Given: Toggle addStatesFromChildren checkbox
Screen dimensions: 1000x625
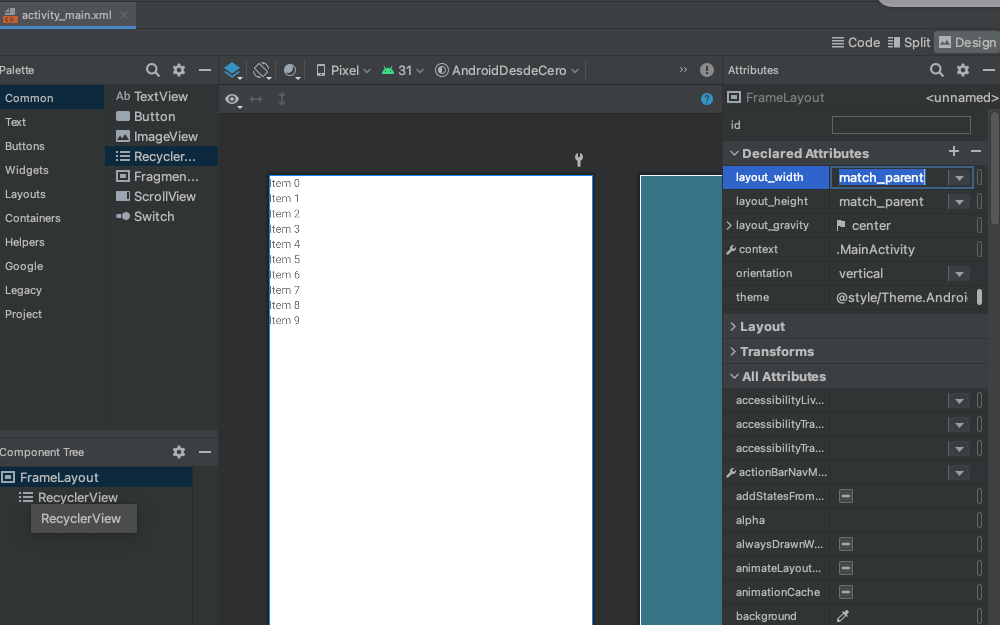Looking at the screenshot, I should pyautogui.click(x=846, y=496).
